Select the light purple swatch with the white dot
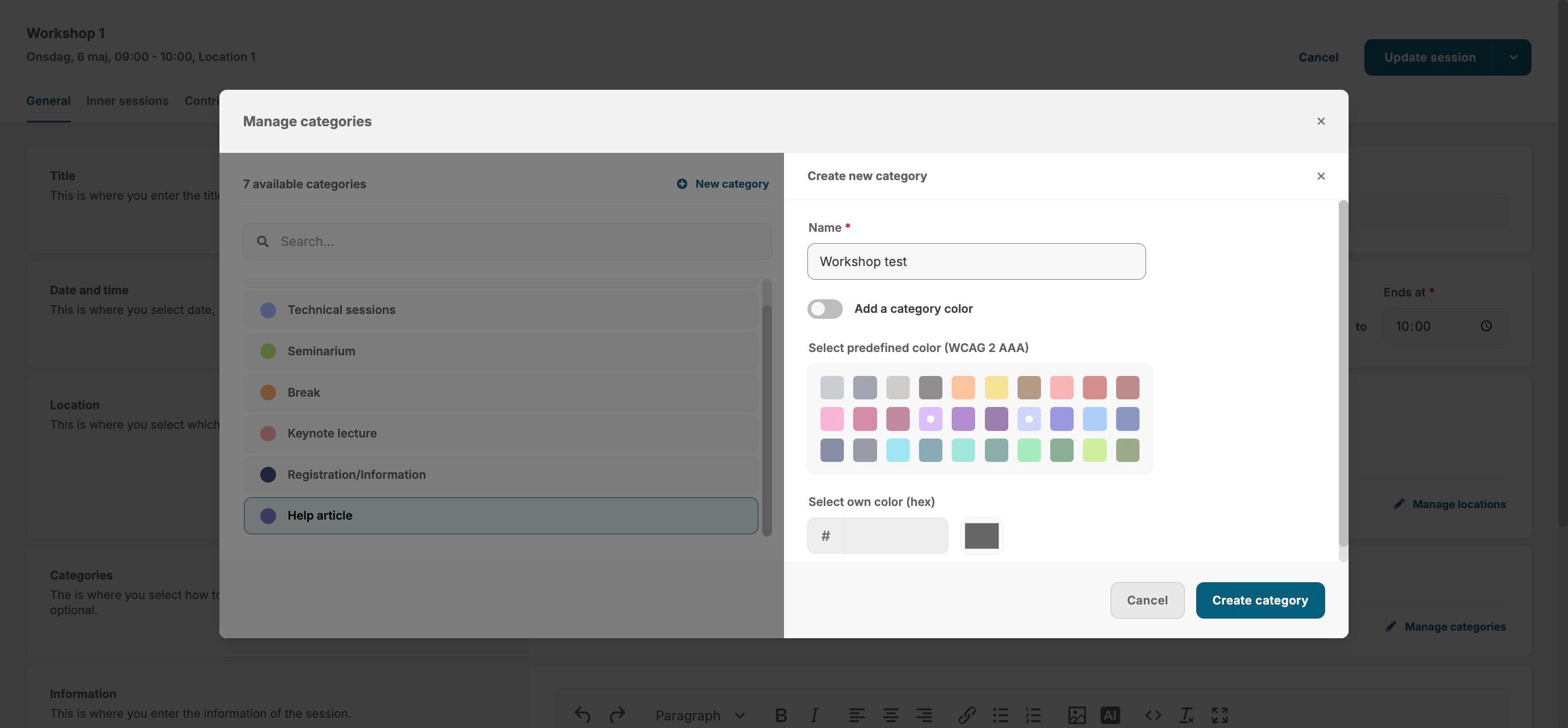Viewport: 1568px width, 728px height. [x=930, y=419]
